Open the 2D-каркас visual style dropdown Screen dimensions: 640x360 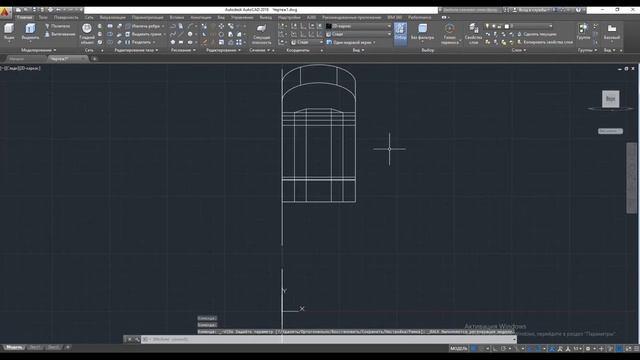click(358, 26)
